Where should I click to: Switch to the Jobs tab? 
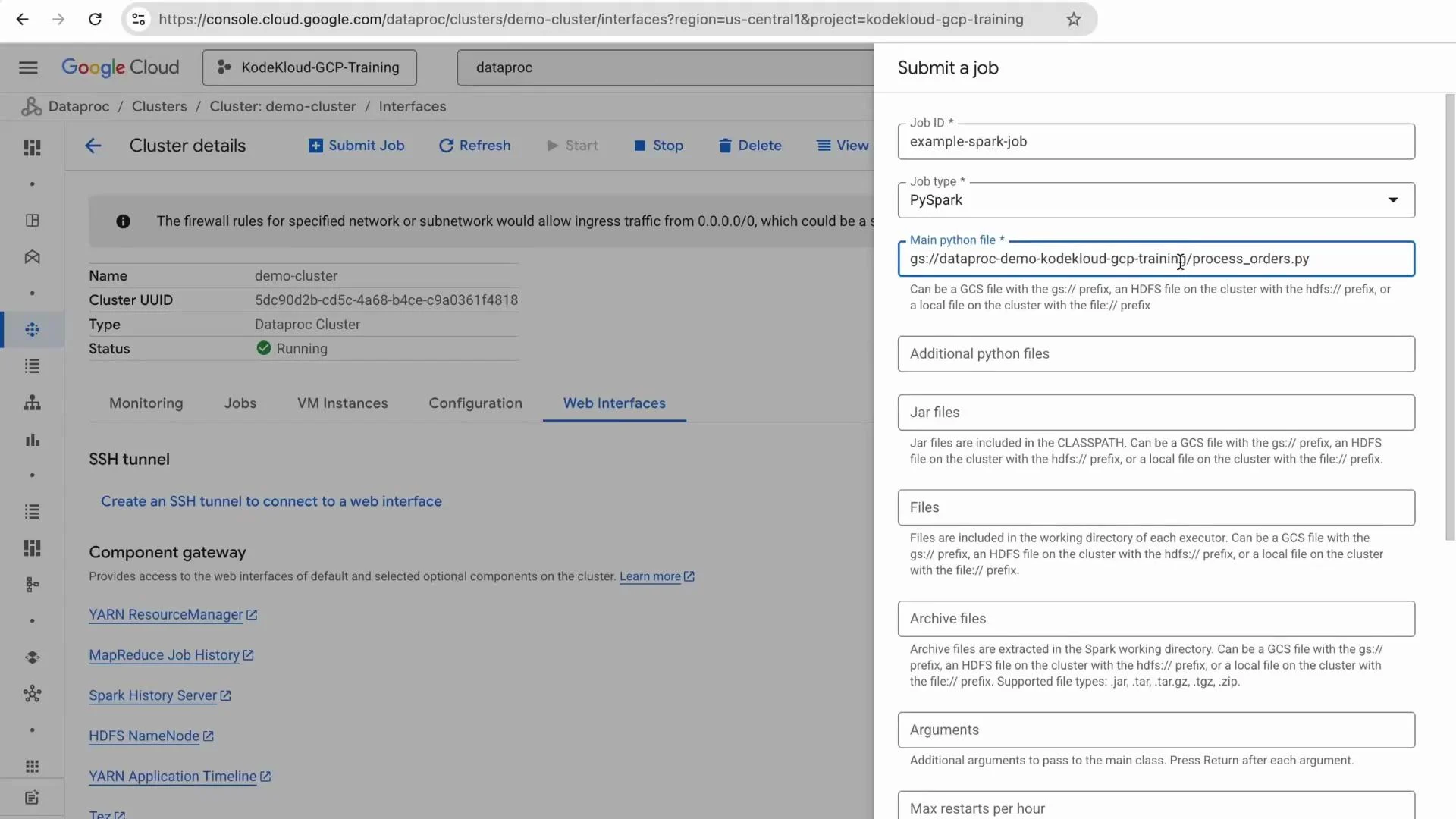(x=240, y=403)
